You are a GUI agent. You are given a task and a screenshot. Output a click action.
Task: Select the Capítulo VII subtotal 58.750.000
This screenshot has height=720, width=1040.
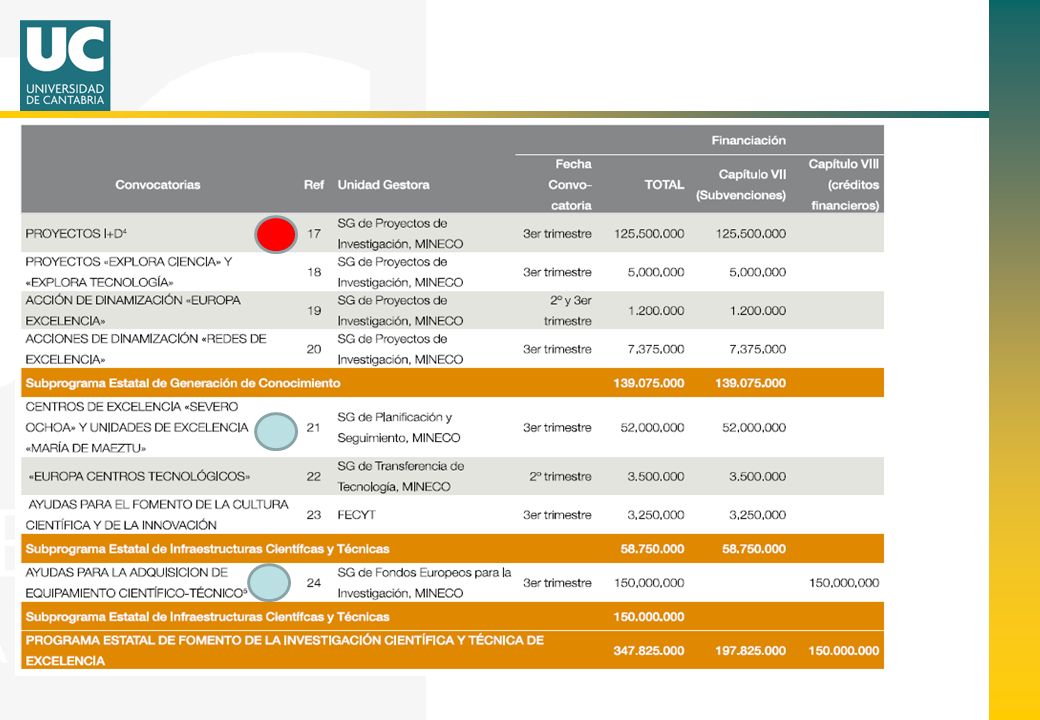(x=754, y=549)
